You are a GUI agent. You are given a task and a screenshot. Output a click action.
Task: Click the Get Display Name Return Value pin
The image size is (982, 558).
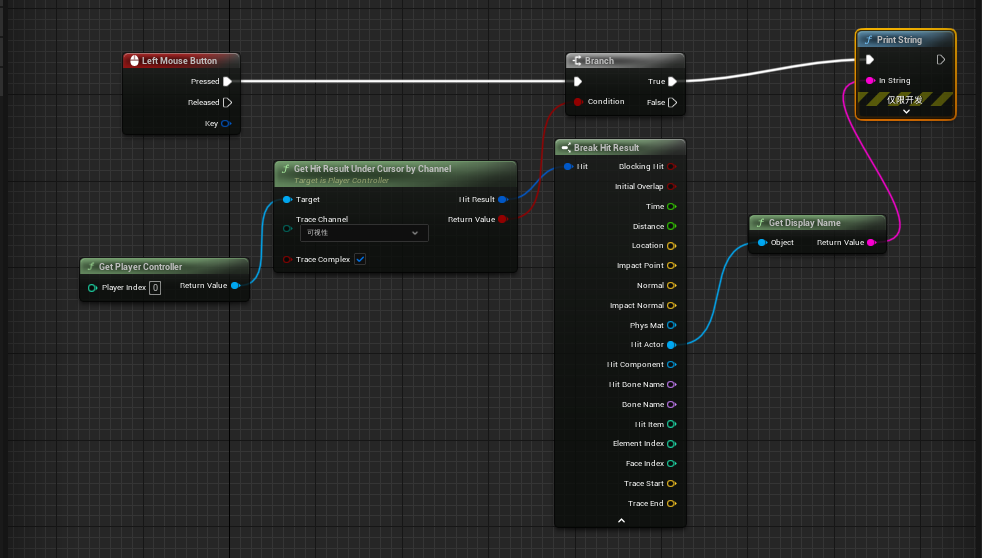point(871,243)
